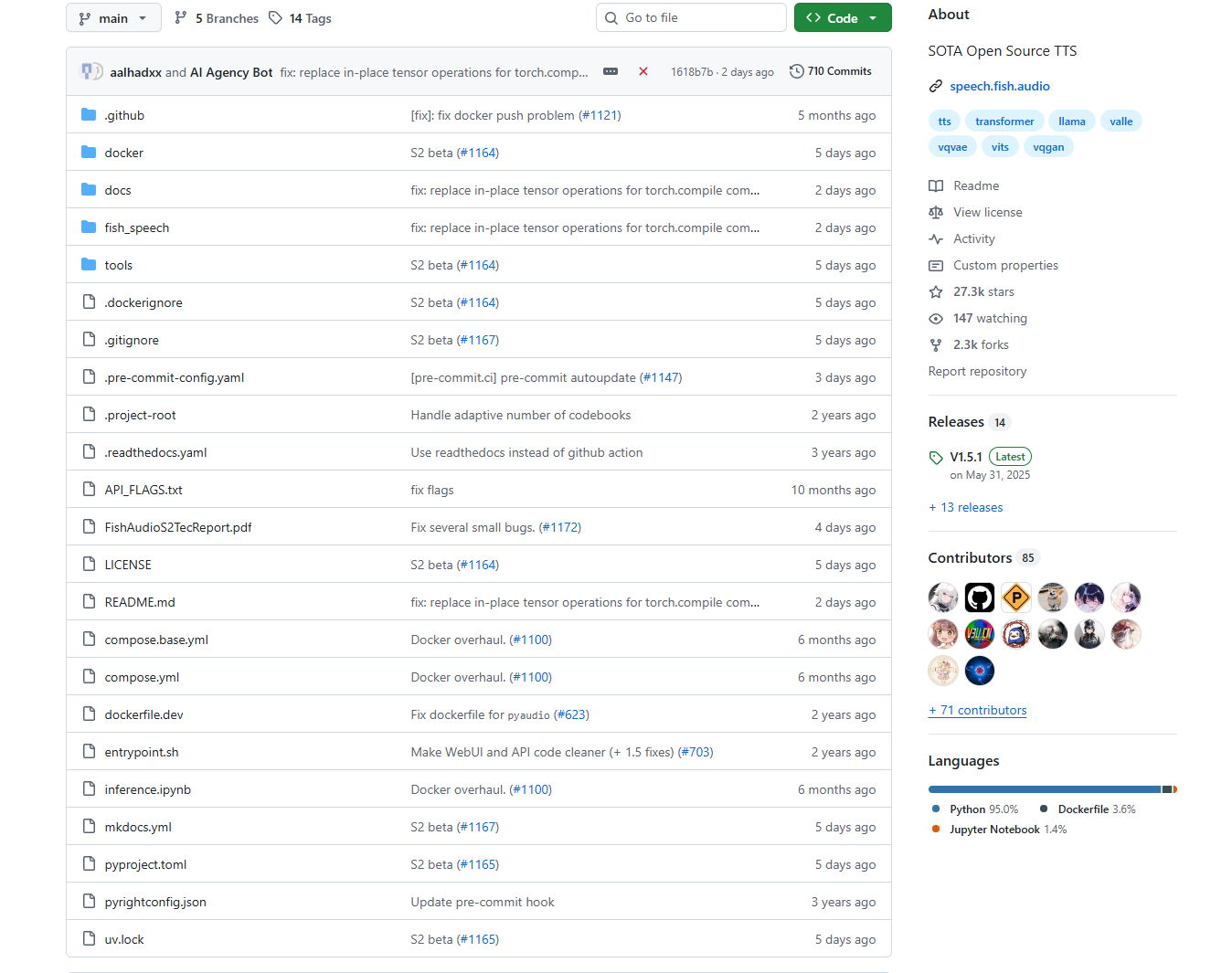Open the green Code dropdown button
This screenshot has height=973, width=1232.
coord(843,18)
